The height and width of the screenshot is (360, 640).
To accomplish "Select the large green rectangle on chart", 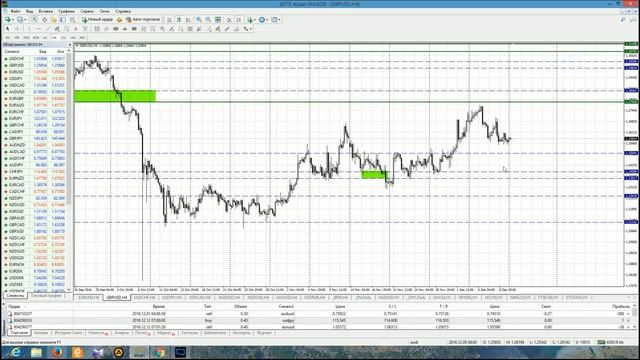I will (x=115, y=96).
